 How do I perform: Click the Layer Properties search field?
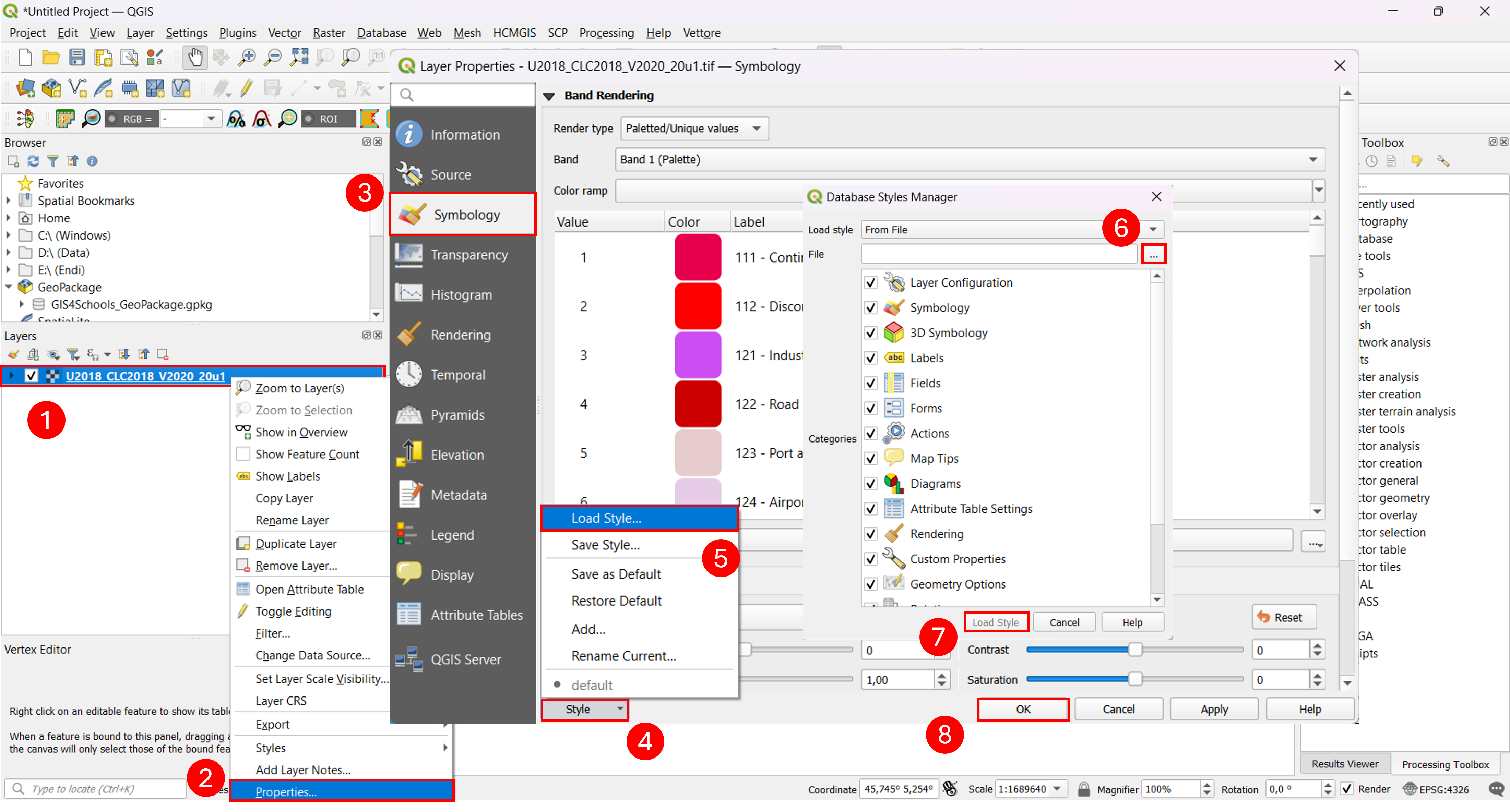[x=463, y=96]
